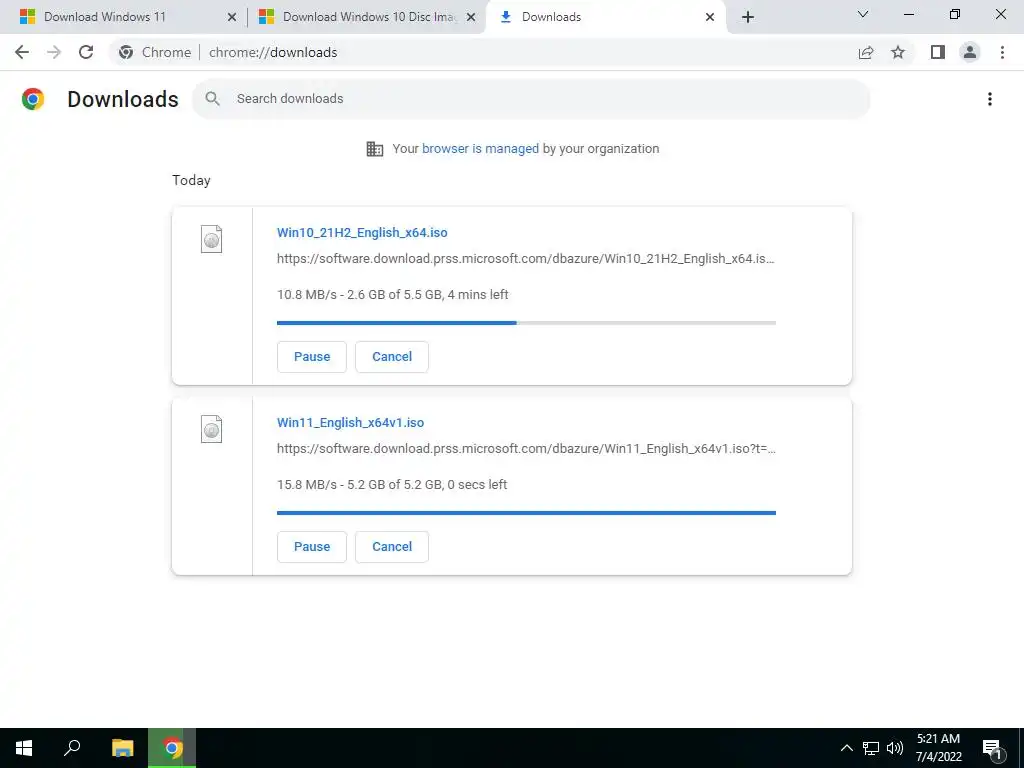Bookmark this tab with the star icon
The width and height of the screenshot is (1024, 768).
[898, 52]
